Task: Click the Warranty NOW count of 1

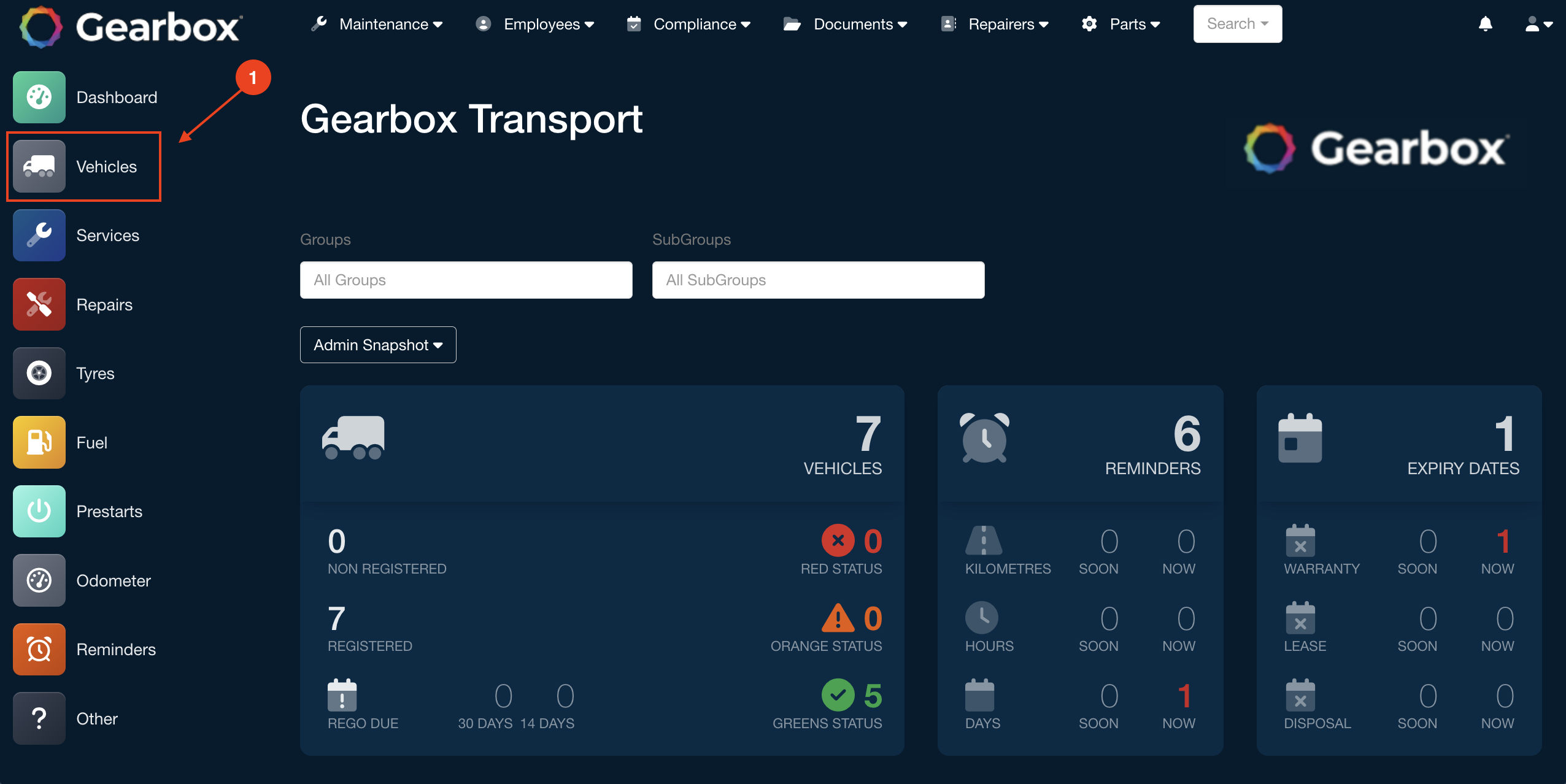Action: click(1503, 541)
